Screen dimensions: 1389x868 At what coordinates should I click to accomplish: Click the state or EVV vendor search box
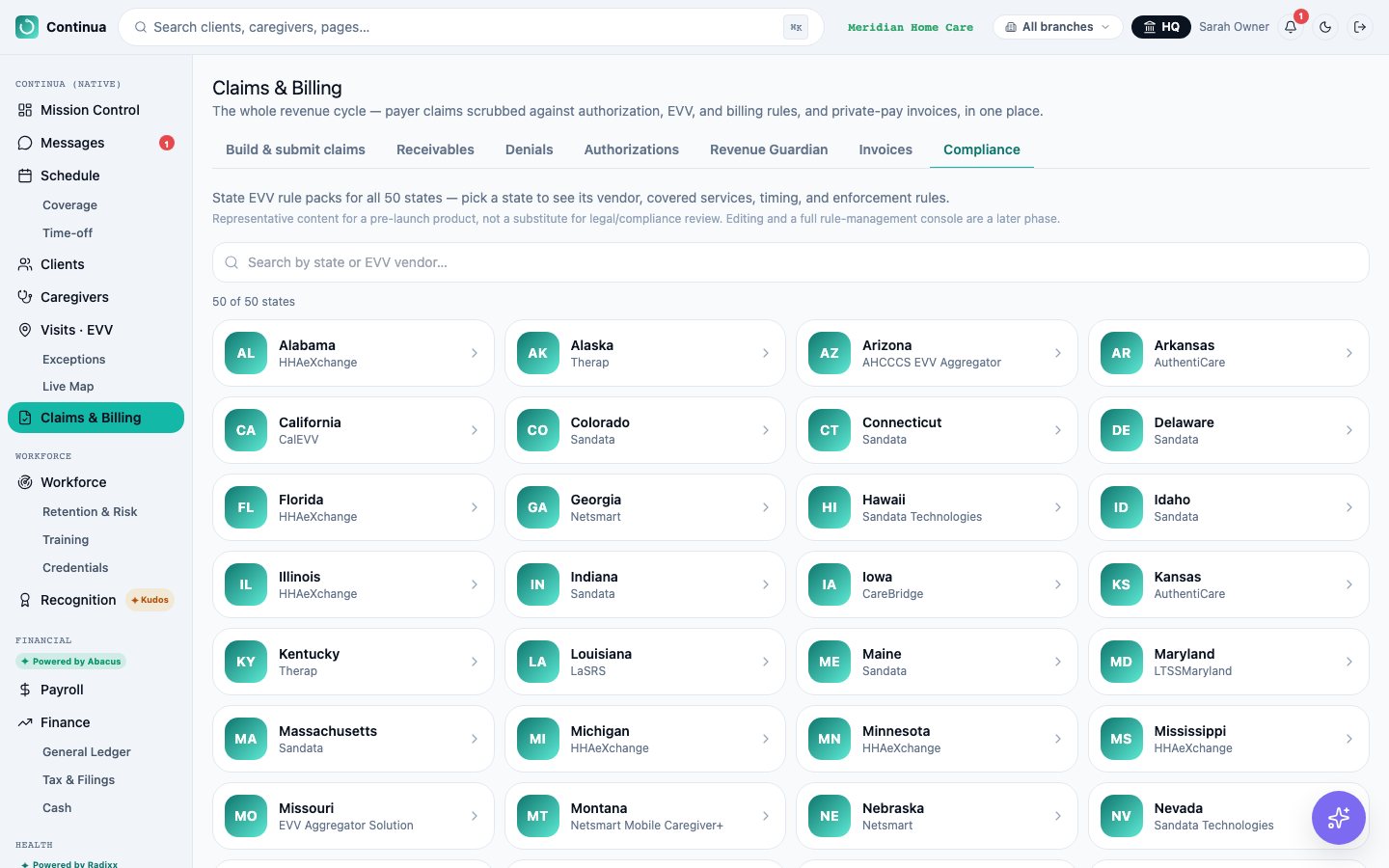click(790, 262)
